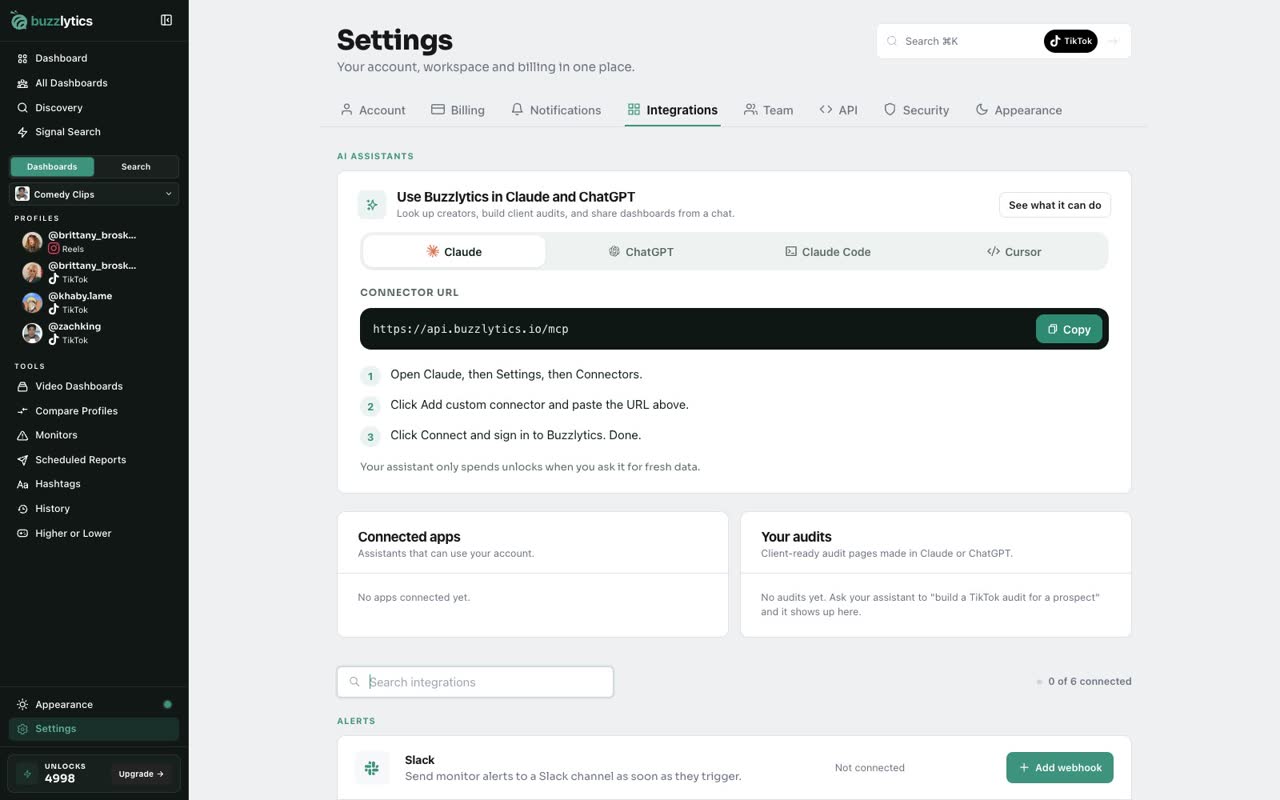This screenshot has height=800, width=1280.
Task: Open All Dashboards
Action: 94,83
